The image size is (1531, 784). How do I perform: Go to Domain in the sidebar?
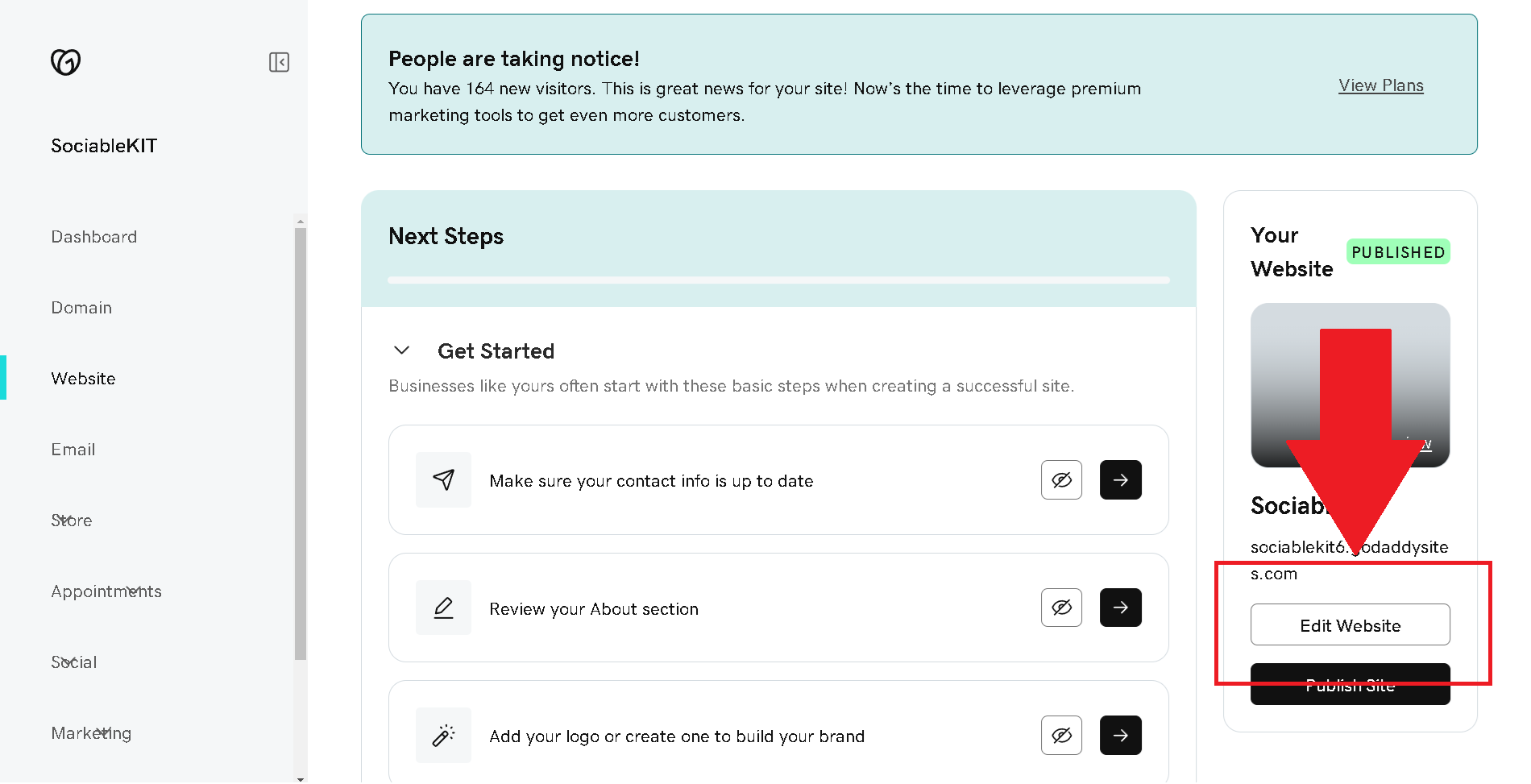tap(81, 308)
